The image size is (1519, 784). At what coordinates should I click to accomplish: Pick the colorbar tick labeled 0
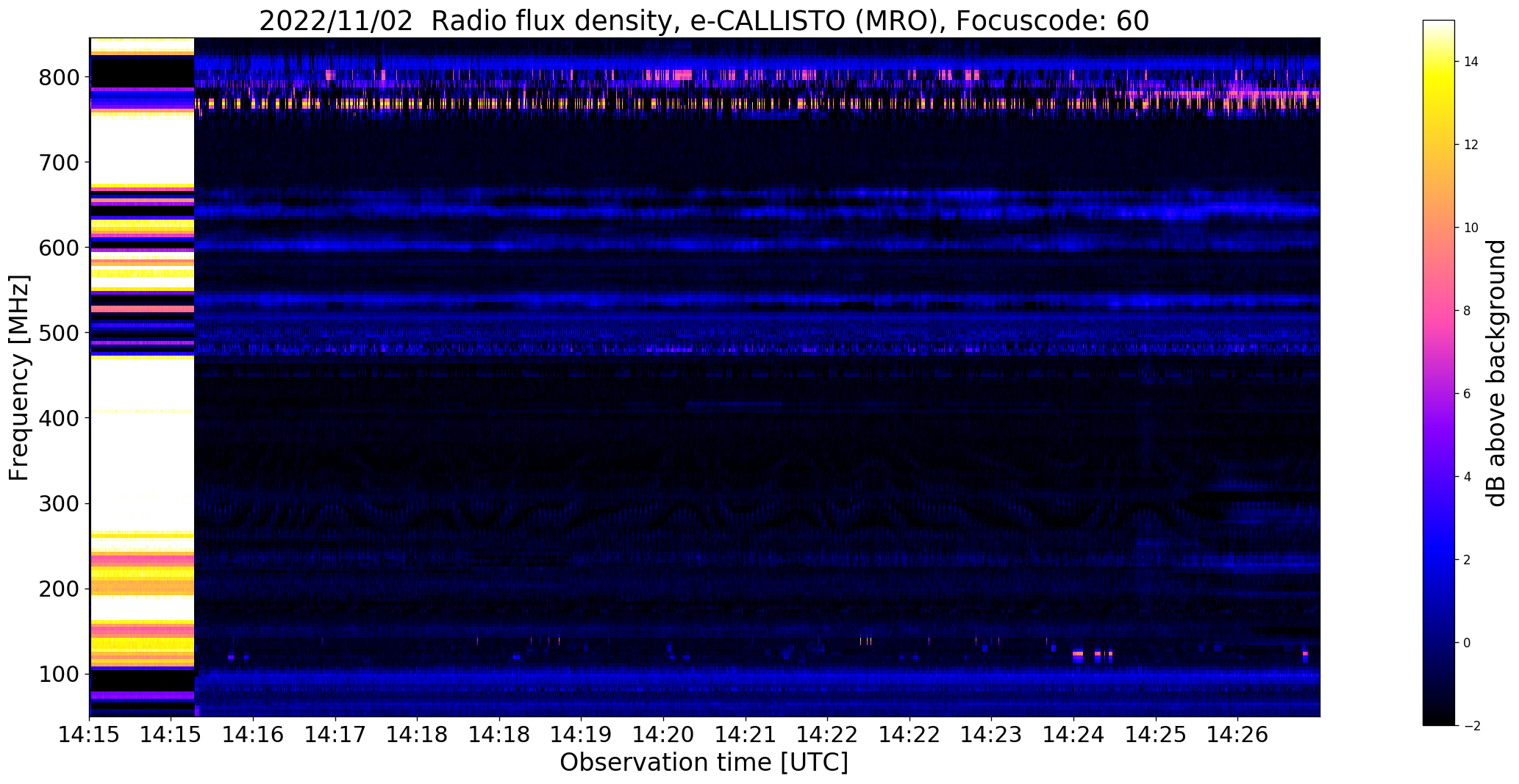(x=1467, y=643)
